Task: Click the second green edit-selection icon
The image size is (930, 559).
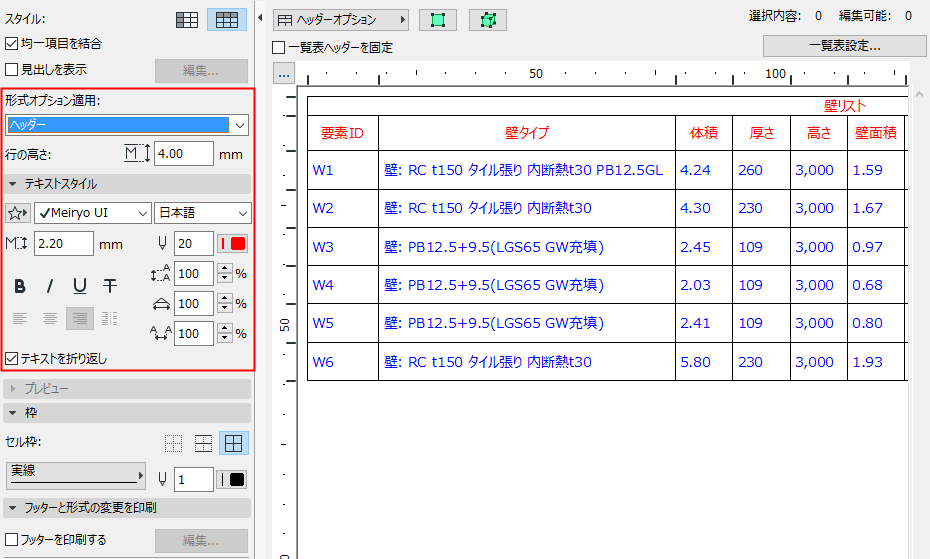Action: (488, 20)
